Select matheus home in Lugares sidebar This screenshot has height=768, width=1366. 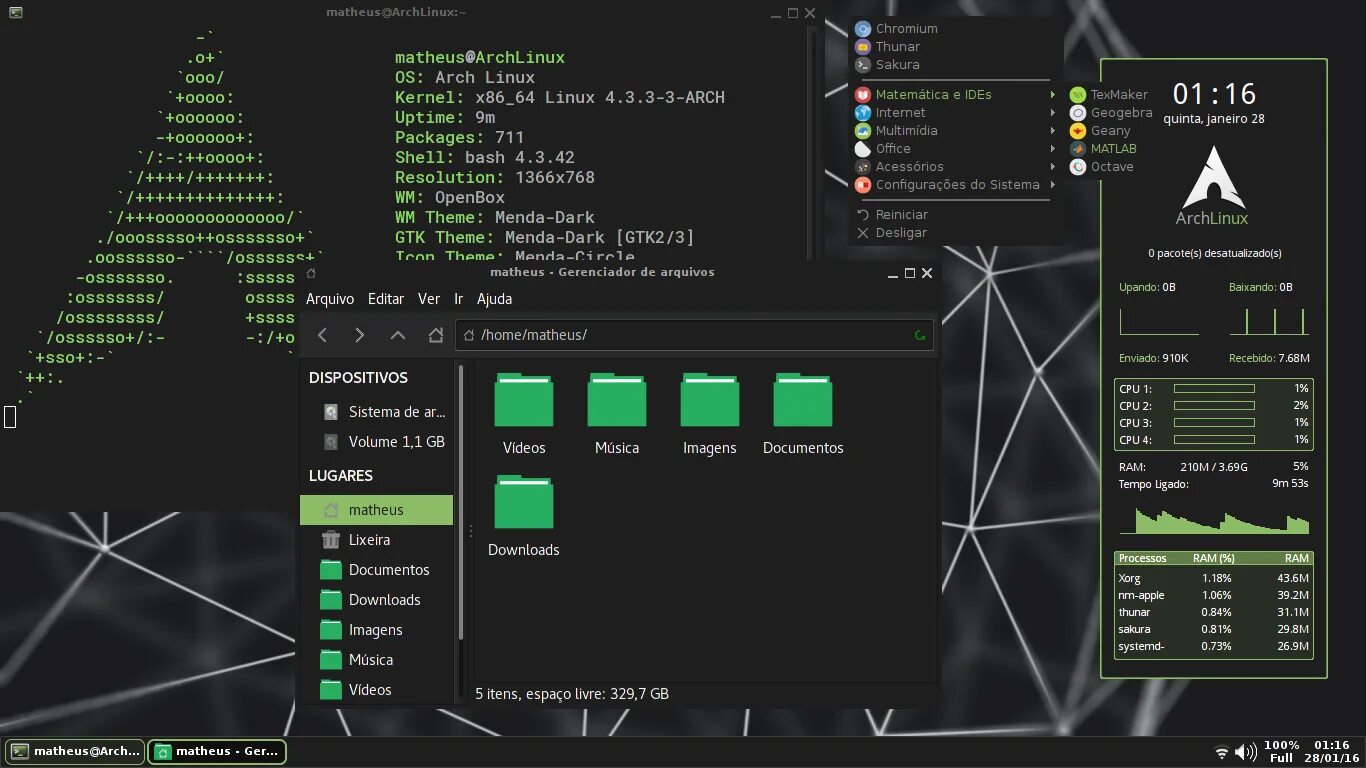pos(376,510)
